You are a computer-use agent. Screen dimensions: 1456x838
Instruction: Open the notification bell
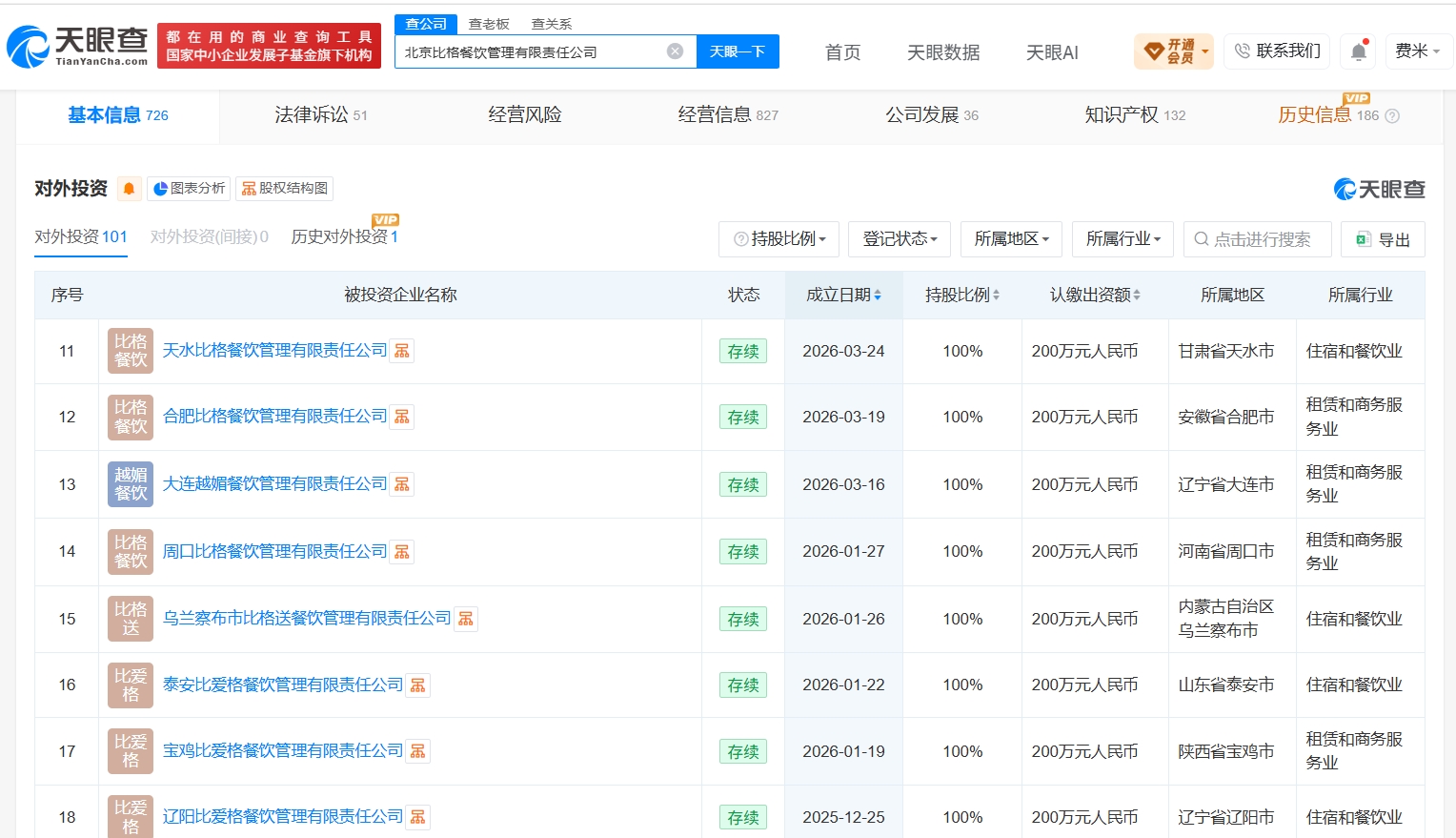point(1359,51)
